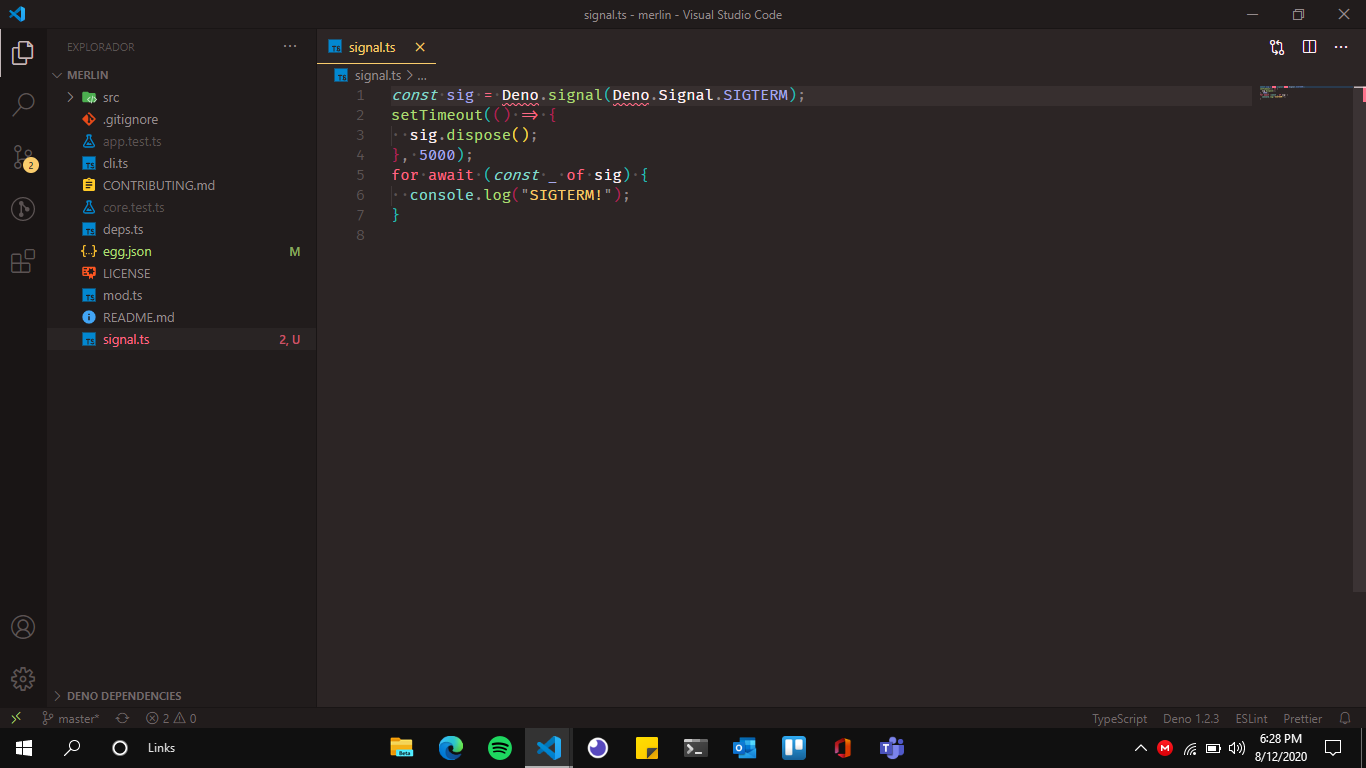Open egg.json in explorer
1366x768 pixels.
click(x=181, y=251)
